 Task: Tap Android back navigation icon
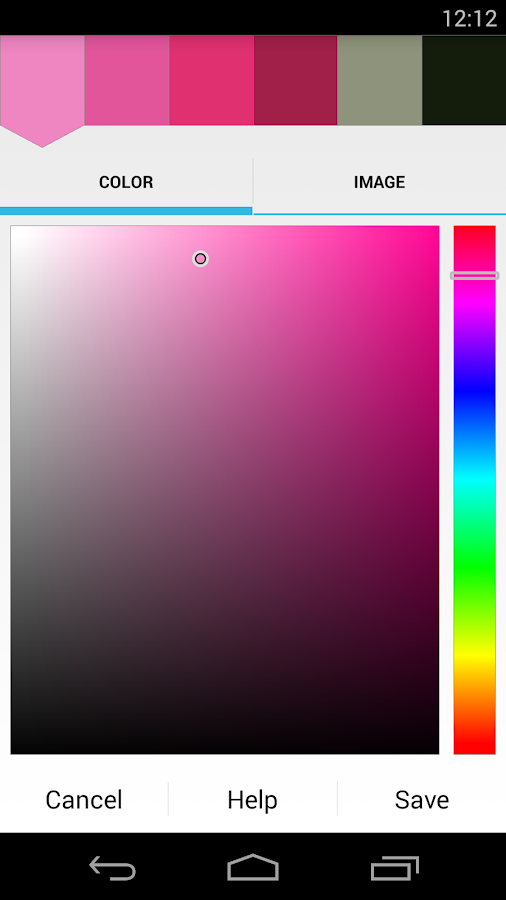click(x=112, y=867)
